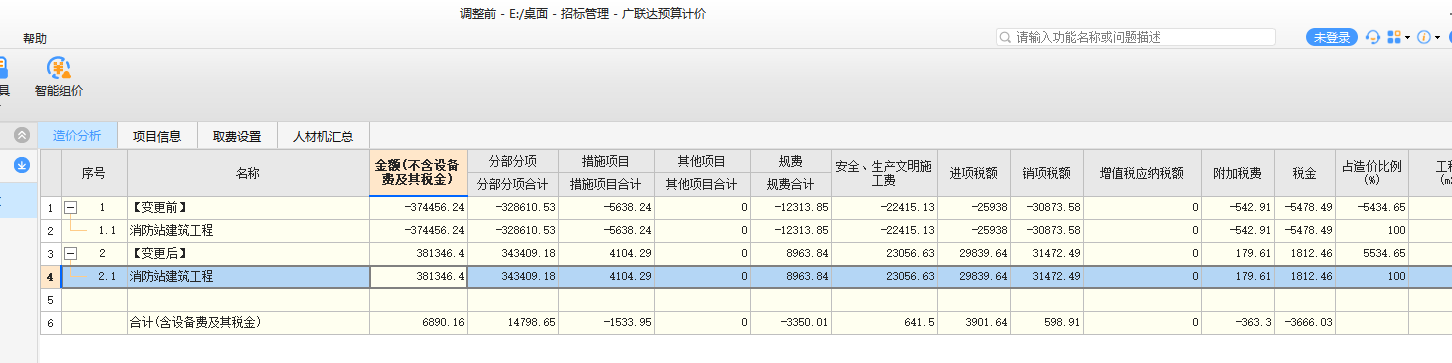Click total cell 641.5
The height and width of the screenshot is (363, 1452).
pos(884,323)
